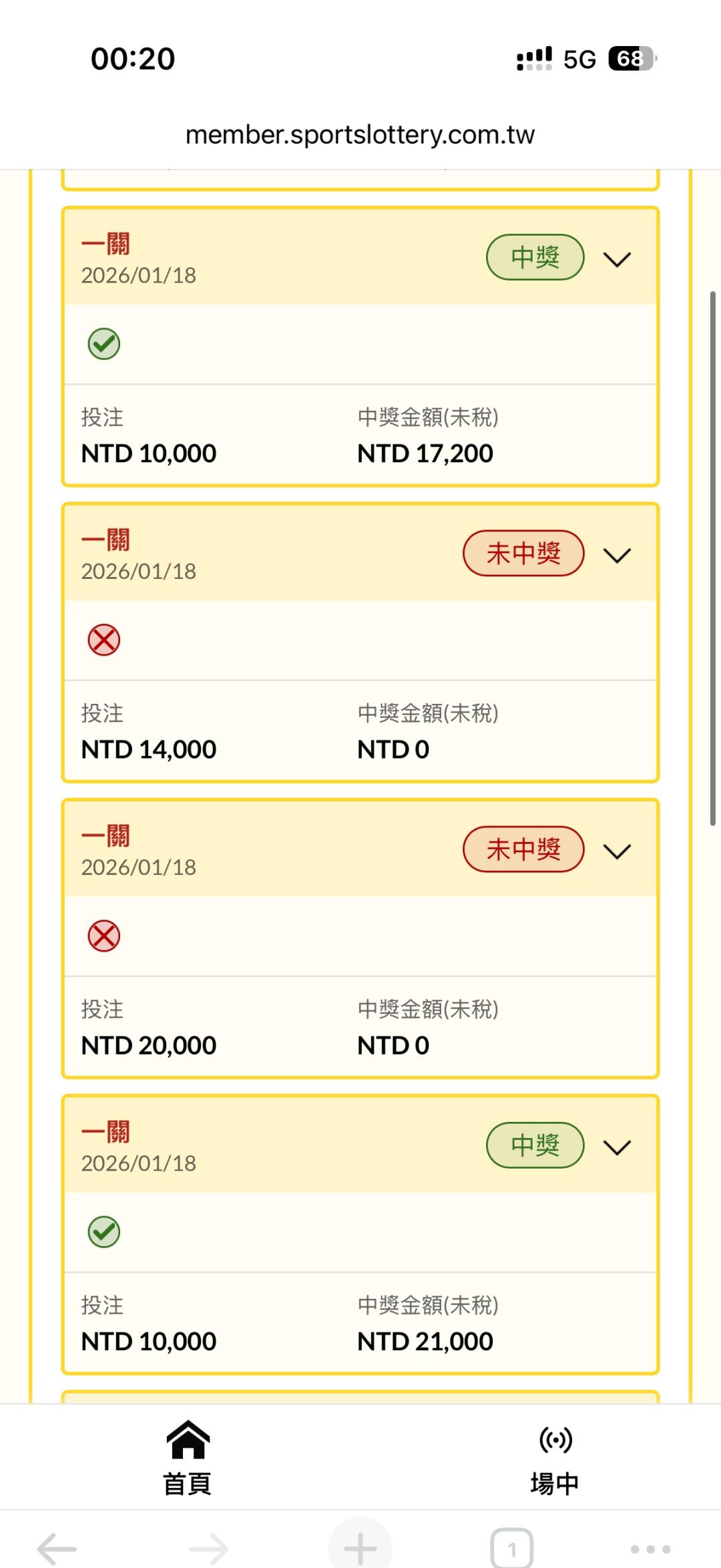The width and height of the screenshot is (721, 1568).
Task: Tap the 未中獎 badge on NTD 14,000 bet
Action: pyautogui.click(x=523, y=554)
